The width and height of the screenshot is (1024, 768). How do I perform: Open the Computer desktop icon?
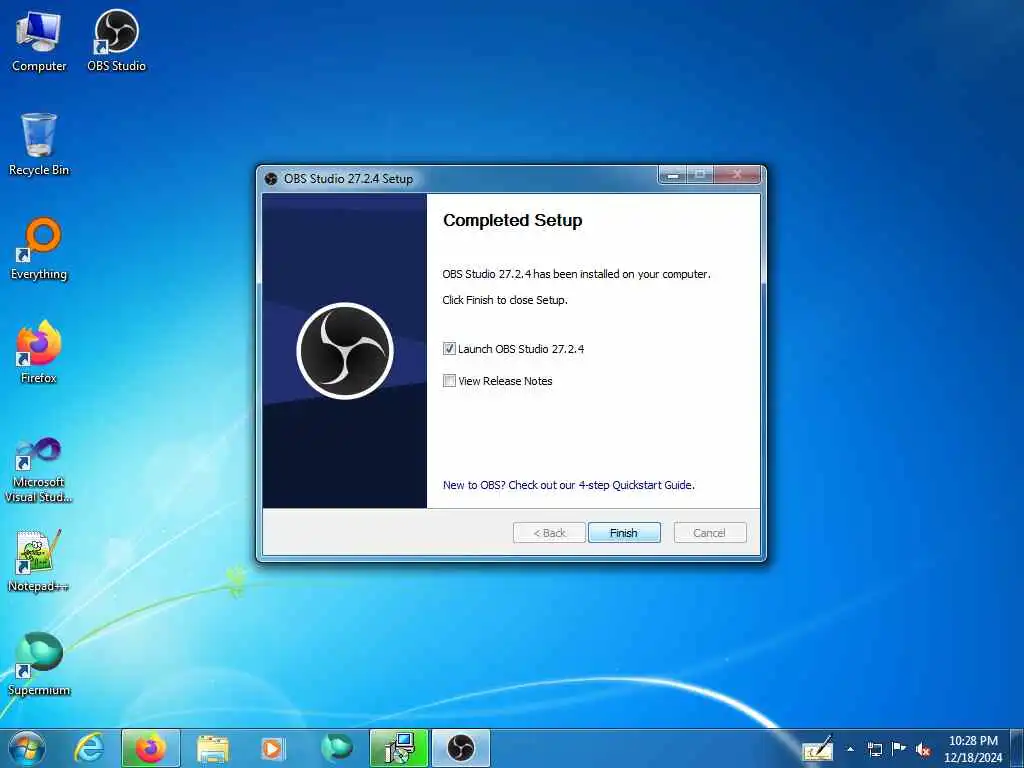[x=39, y=42]
